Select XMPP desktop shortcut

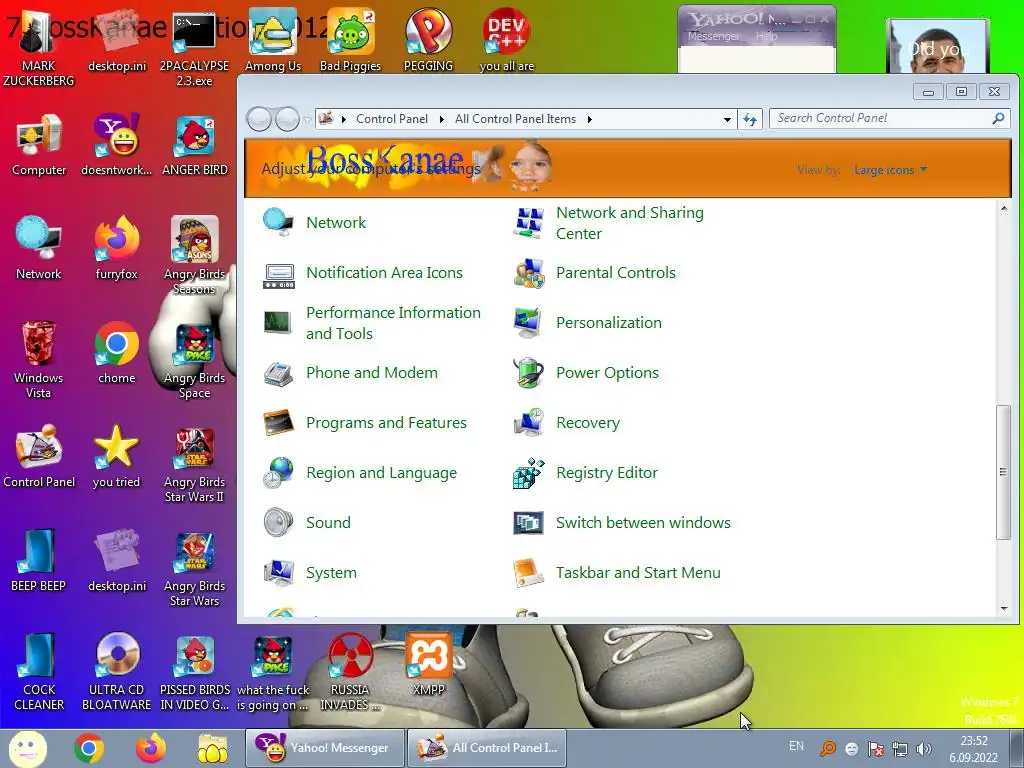coord(428,664)
